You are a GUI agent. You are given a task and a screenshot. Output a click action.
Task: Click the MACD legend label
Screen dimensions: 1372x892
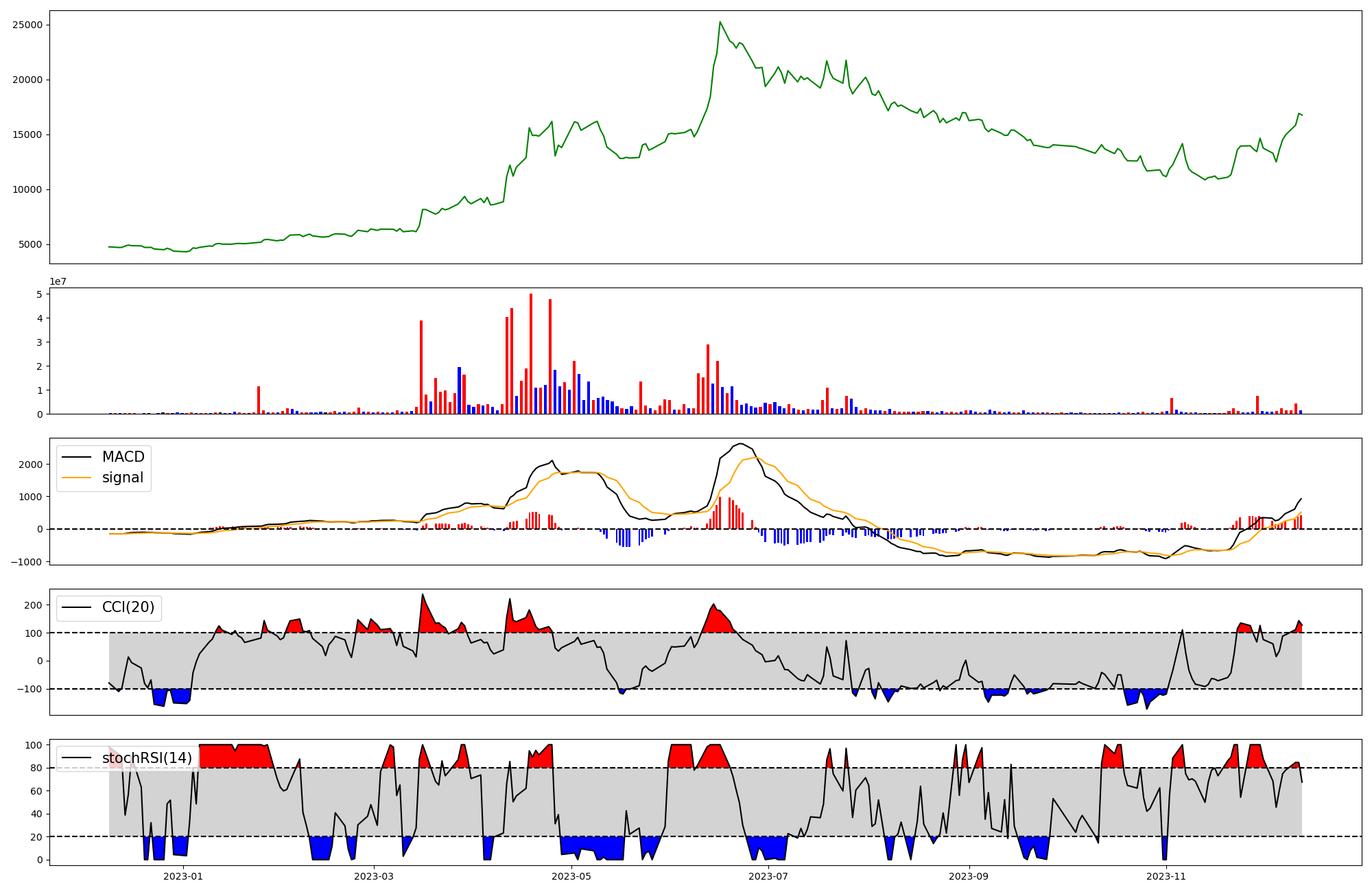(123, 457)
